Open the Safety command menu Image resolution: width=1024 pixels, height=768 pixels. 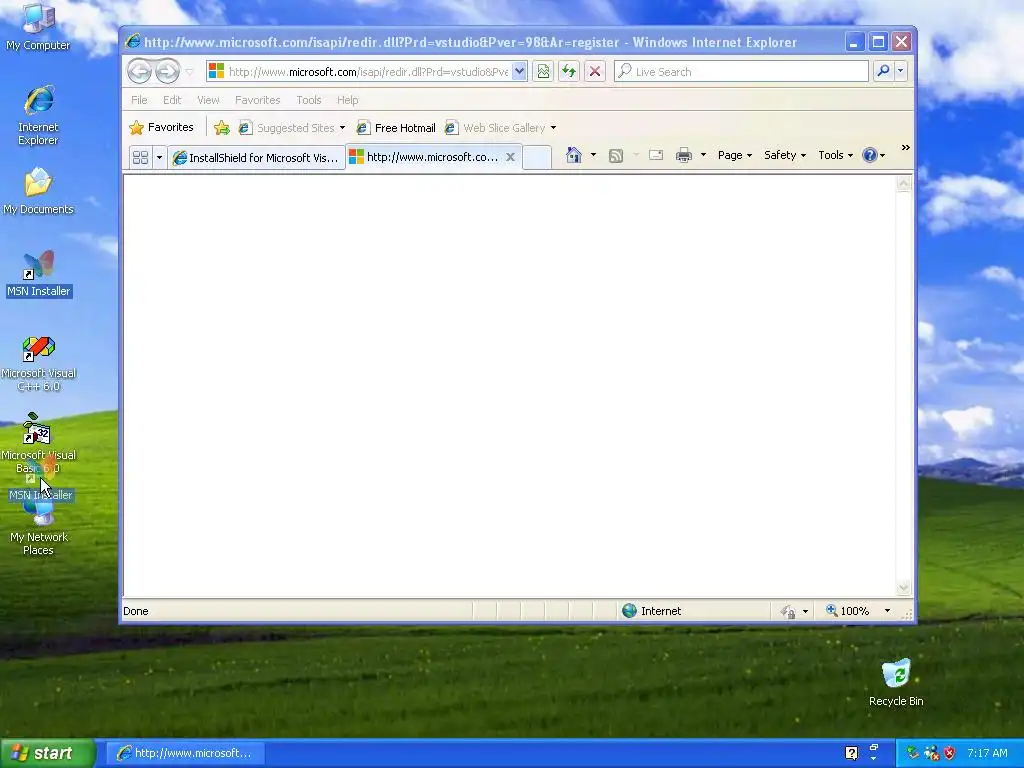(785, 155)
